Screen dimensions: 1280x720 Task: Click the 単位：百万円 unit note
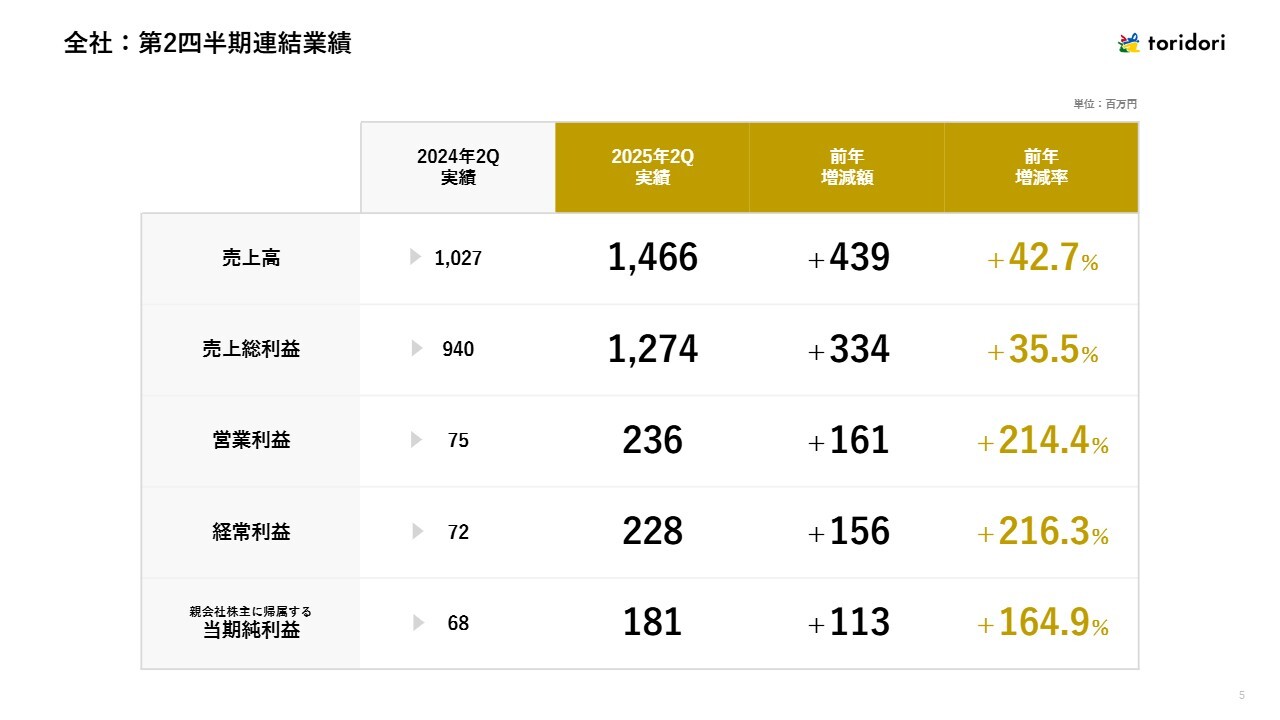(x=1105, y=104)
